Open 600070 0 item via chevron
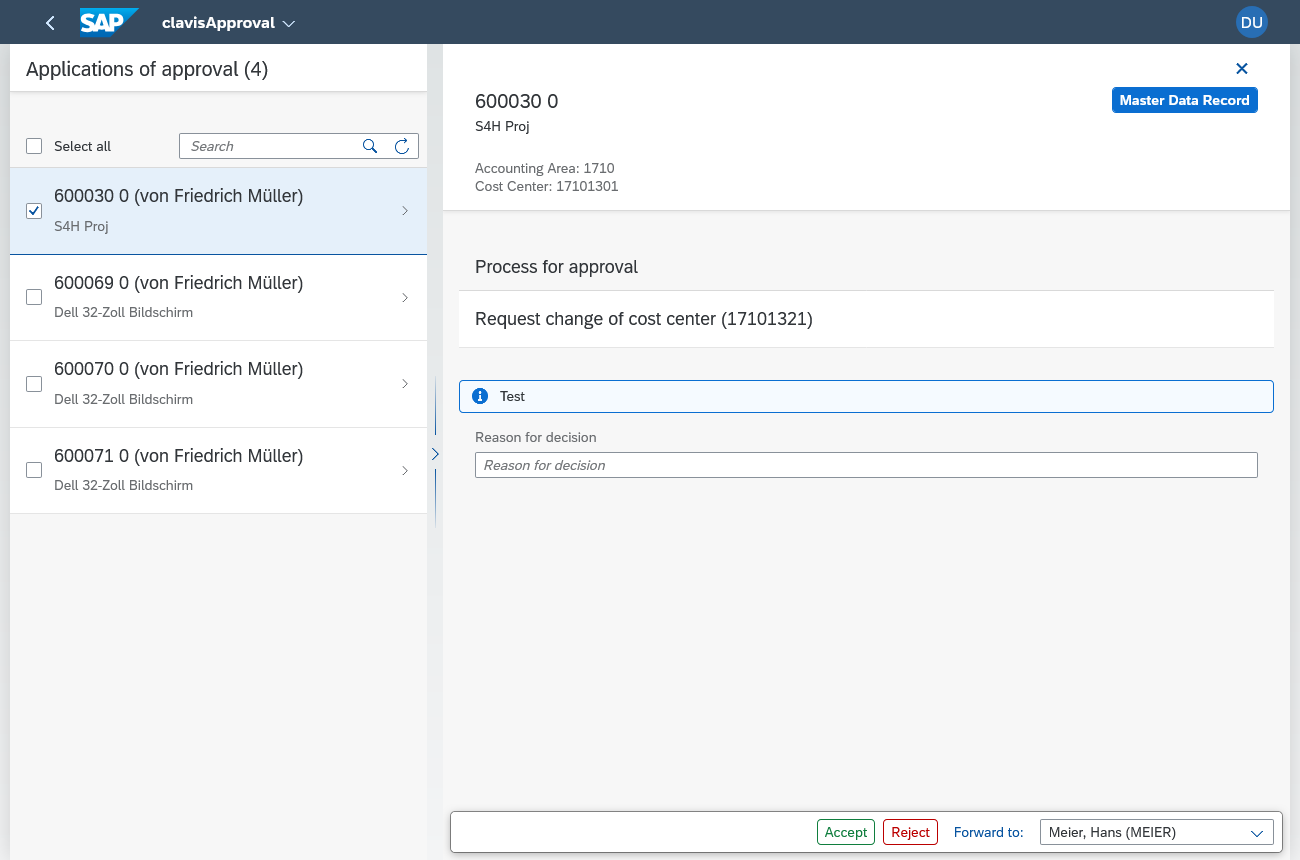The height and width of the screenshot is (860, 1300). pyautogui.click(x=404, y=384)
